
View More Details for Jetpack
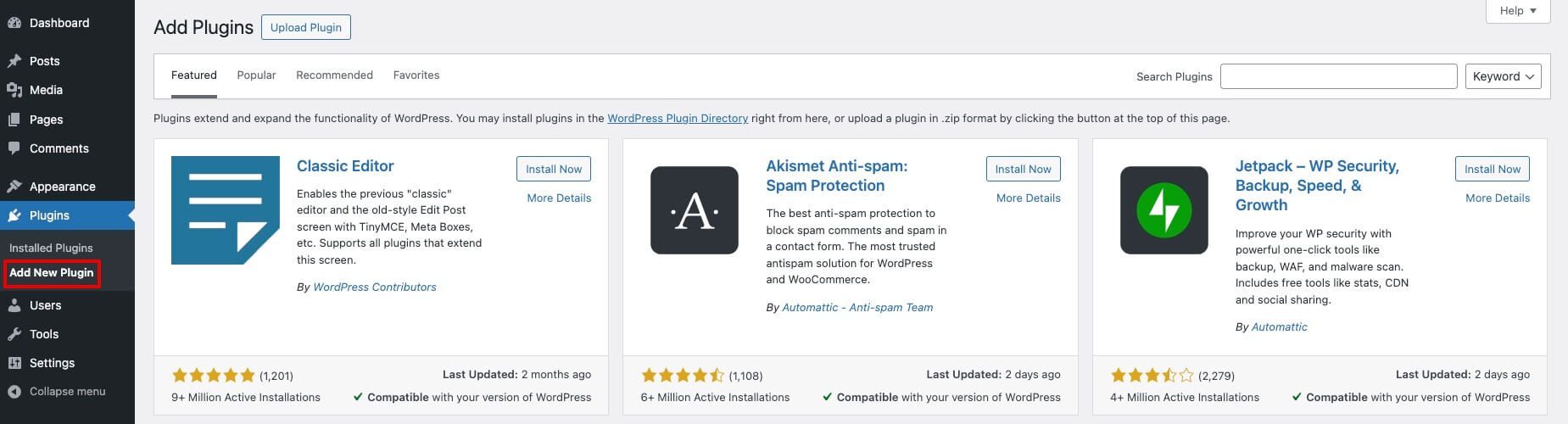tap(1498, 198)
